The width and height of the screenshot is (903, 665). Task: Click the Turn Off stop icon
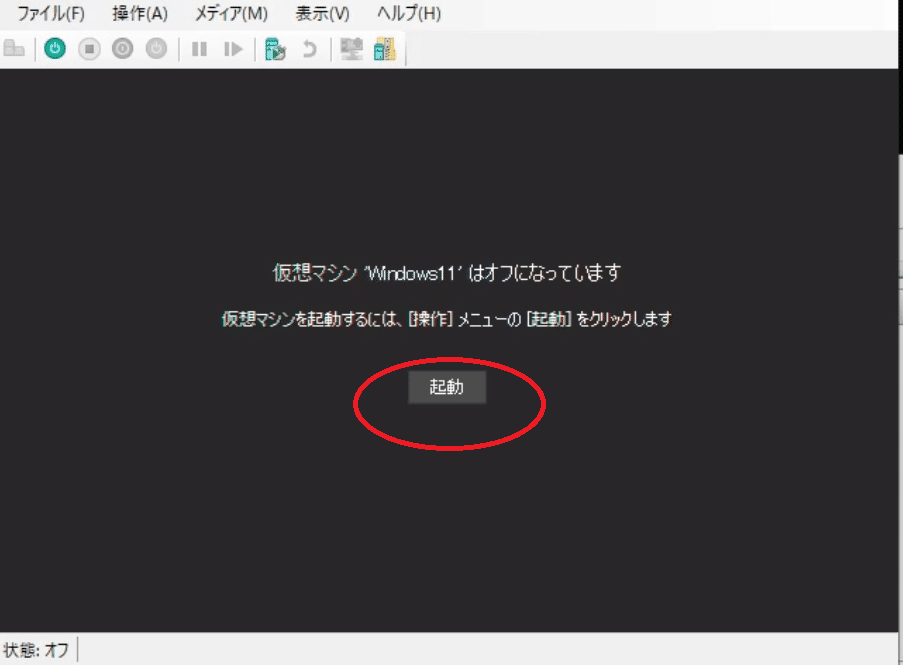click(89, 49)
